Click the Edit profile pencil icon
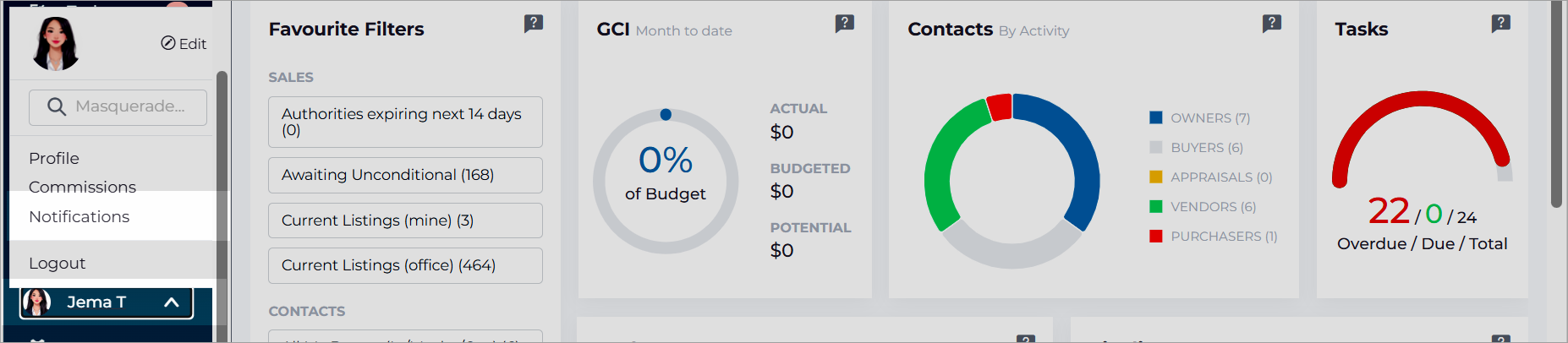The width and height of the screenshot is (1568, 343). 168,43
